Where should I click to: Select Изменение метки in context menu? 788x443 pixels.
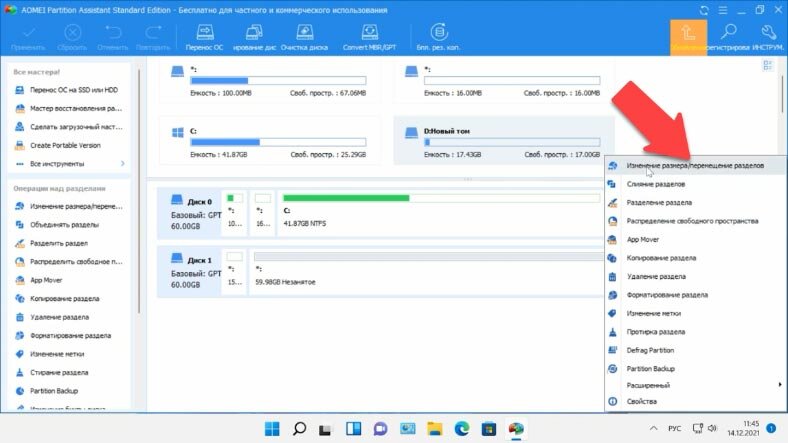[x=696, y=313]
